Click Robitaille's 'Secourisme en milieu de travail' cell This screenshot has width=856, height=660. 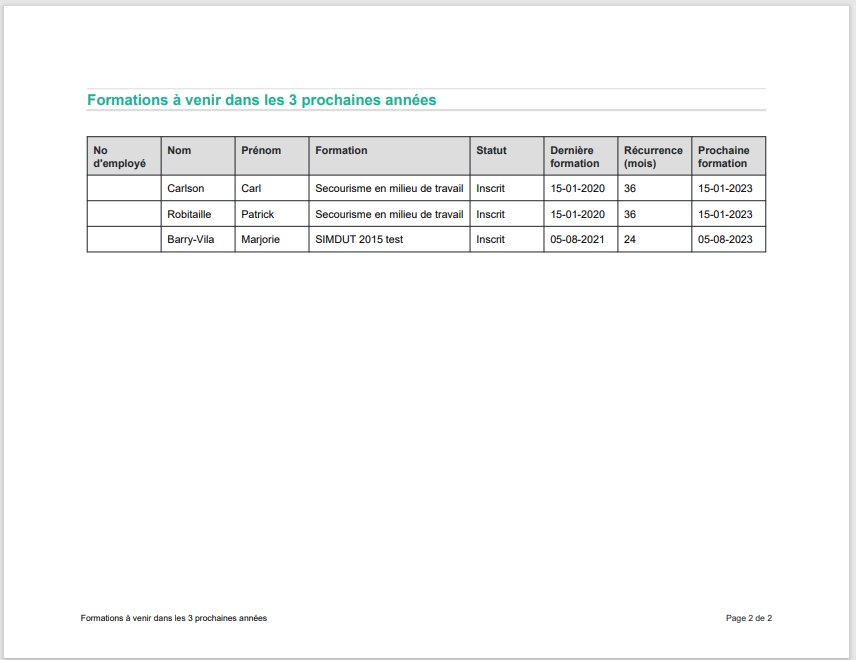pos(389,214)
